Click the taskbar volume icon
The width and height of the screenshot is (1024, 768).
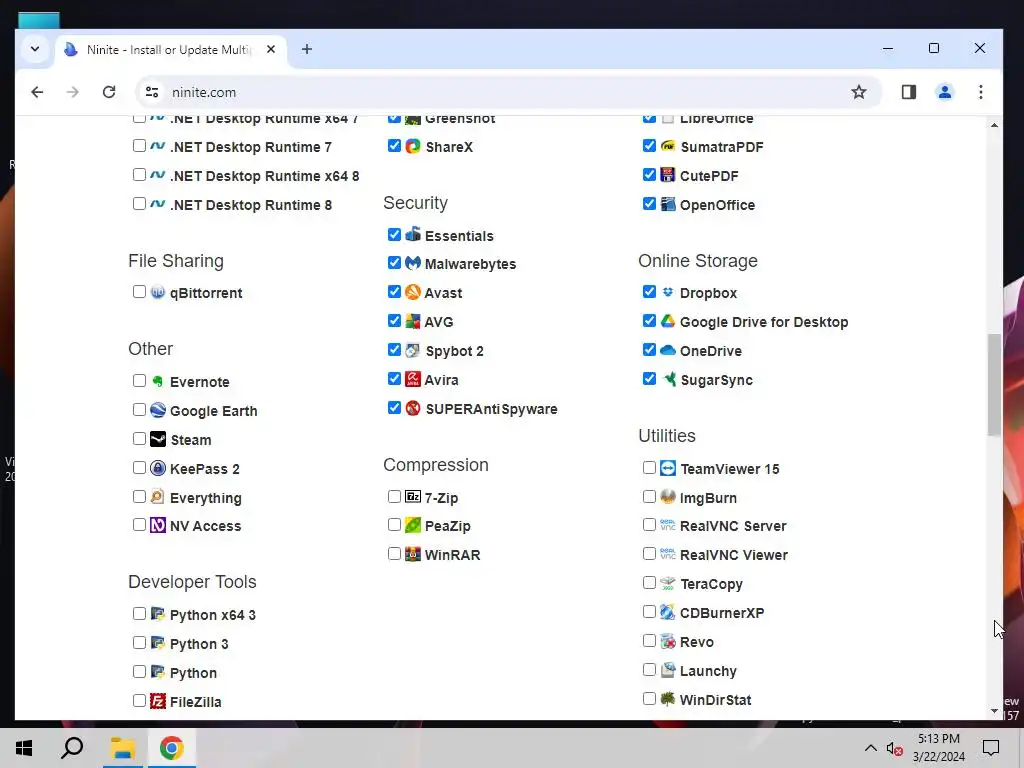894,748
